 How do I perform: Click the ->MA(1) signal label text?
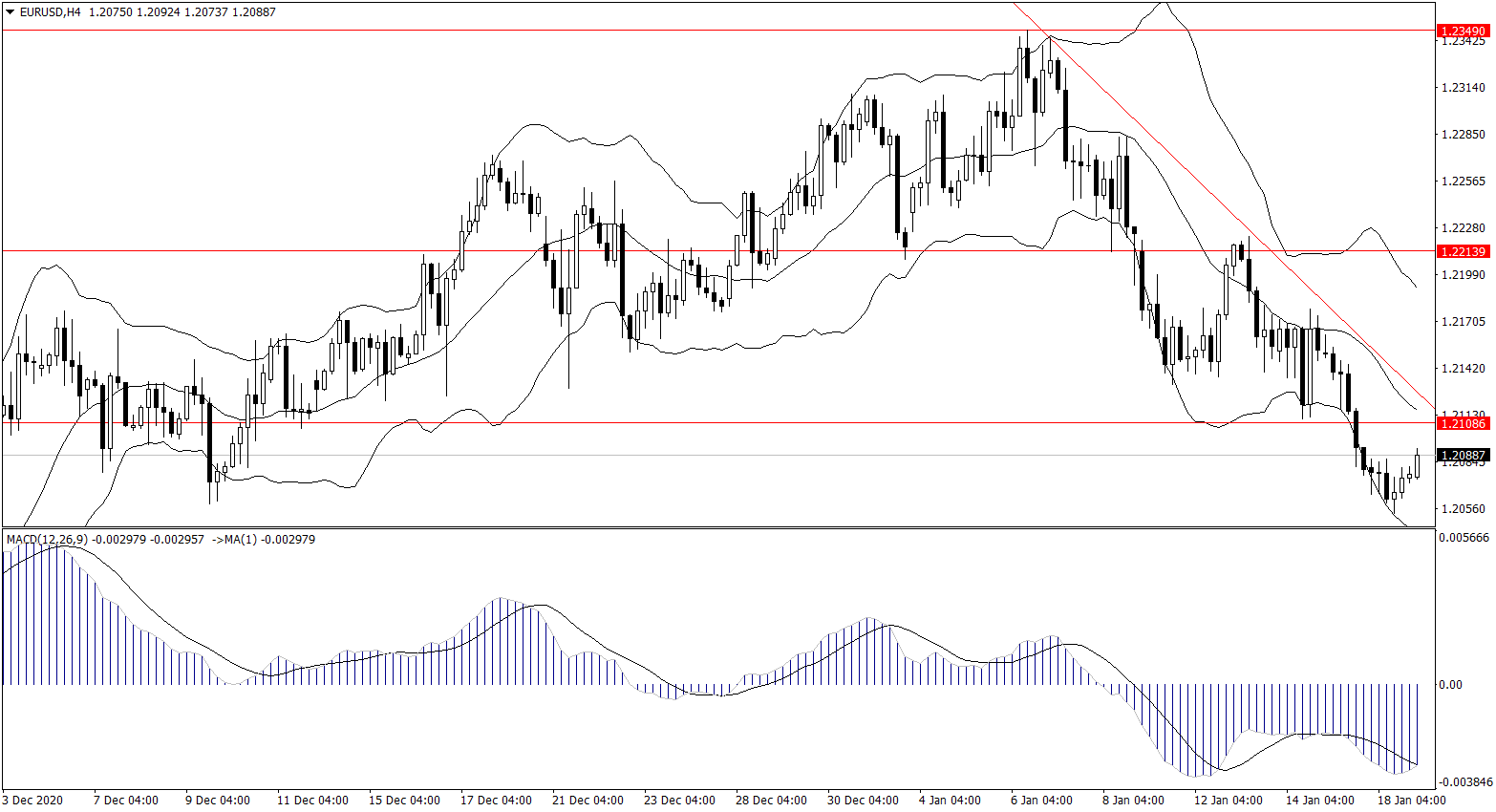coord(233,540)
